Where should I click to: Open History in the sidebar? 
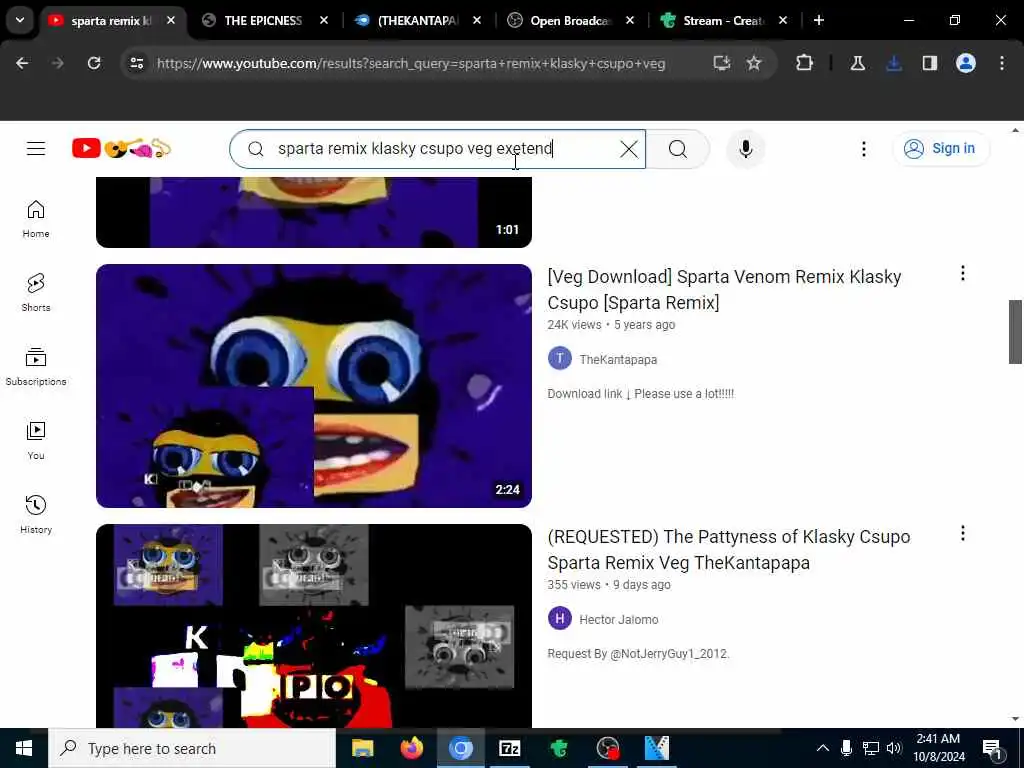click(36, 515)
